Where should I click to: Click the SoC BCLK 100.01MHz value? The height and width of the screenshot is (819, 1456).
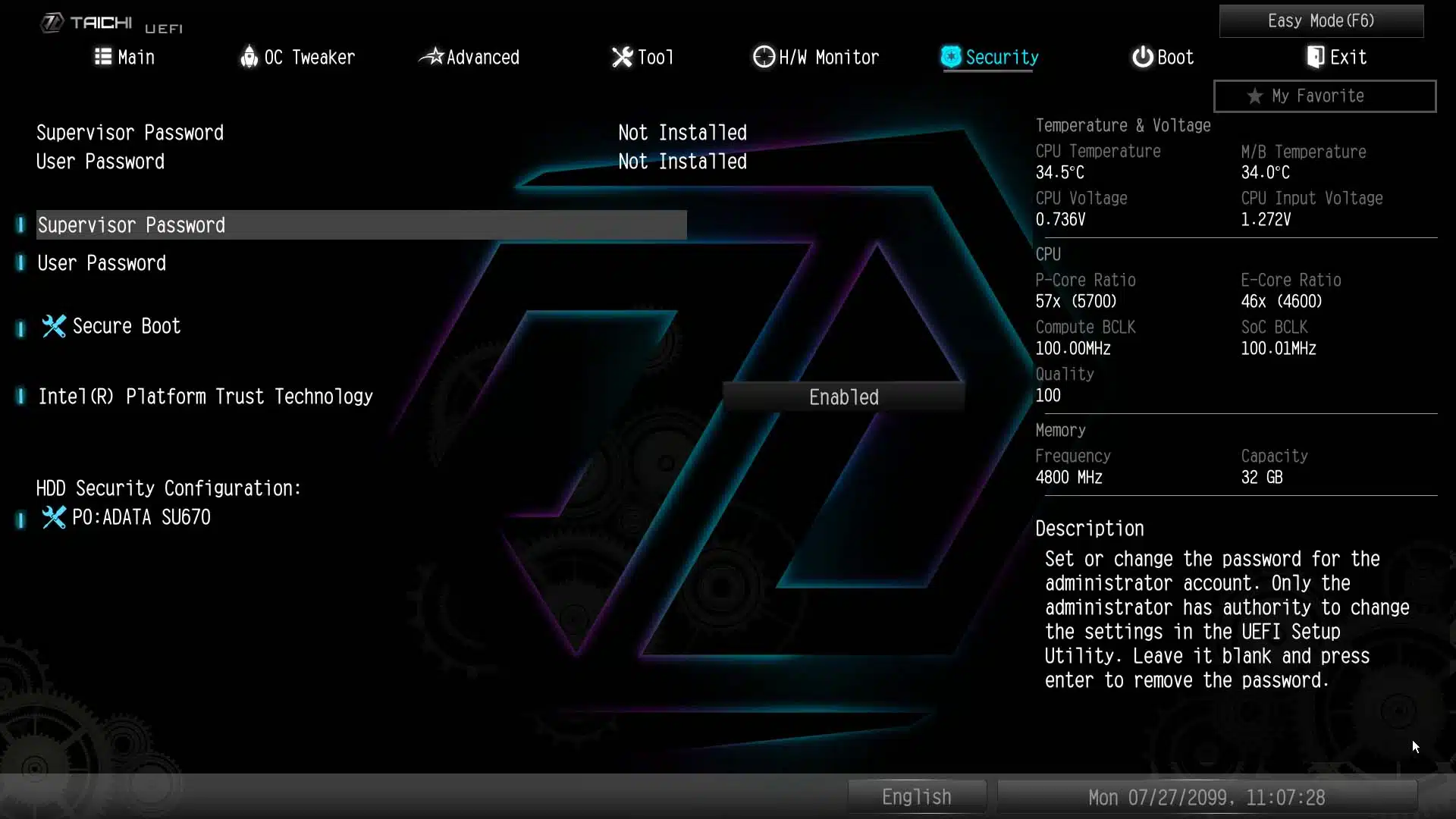[x=1279, y=349]
